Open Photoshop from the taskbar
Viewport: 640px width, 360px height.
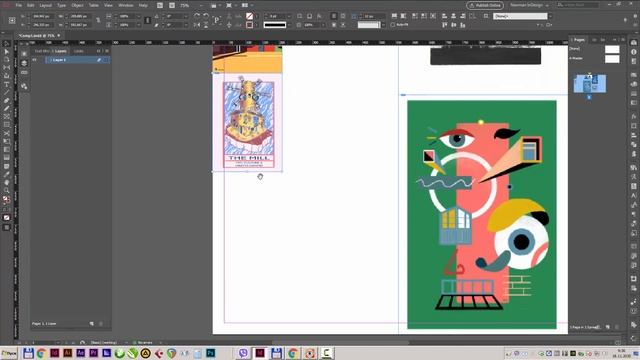point(211,353)
